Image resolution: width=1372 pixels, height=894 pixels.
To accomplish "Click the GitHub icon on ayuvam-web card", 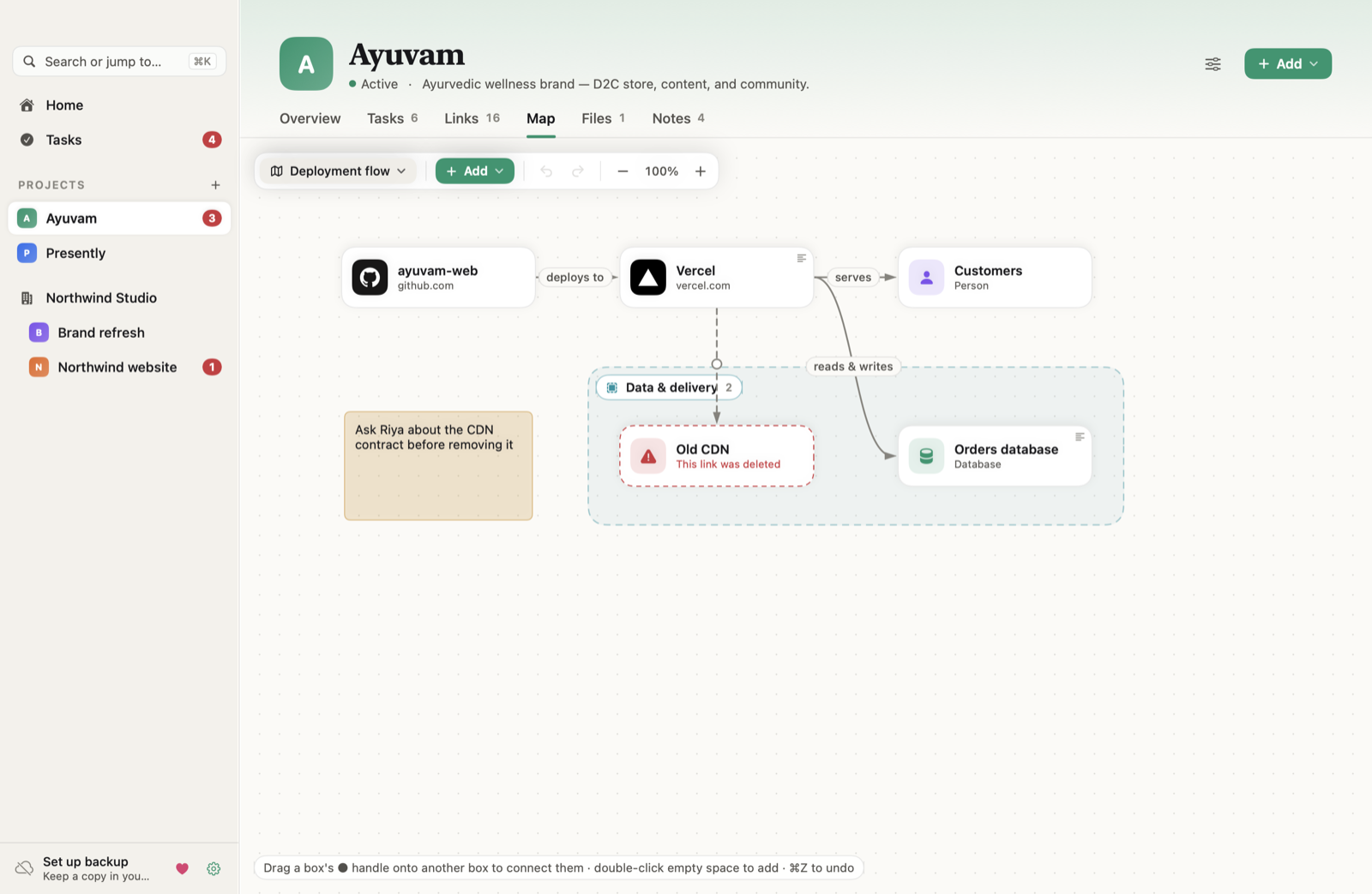I will 370,277.
